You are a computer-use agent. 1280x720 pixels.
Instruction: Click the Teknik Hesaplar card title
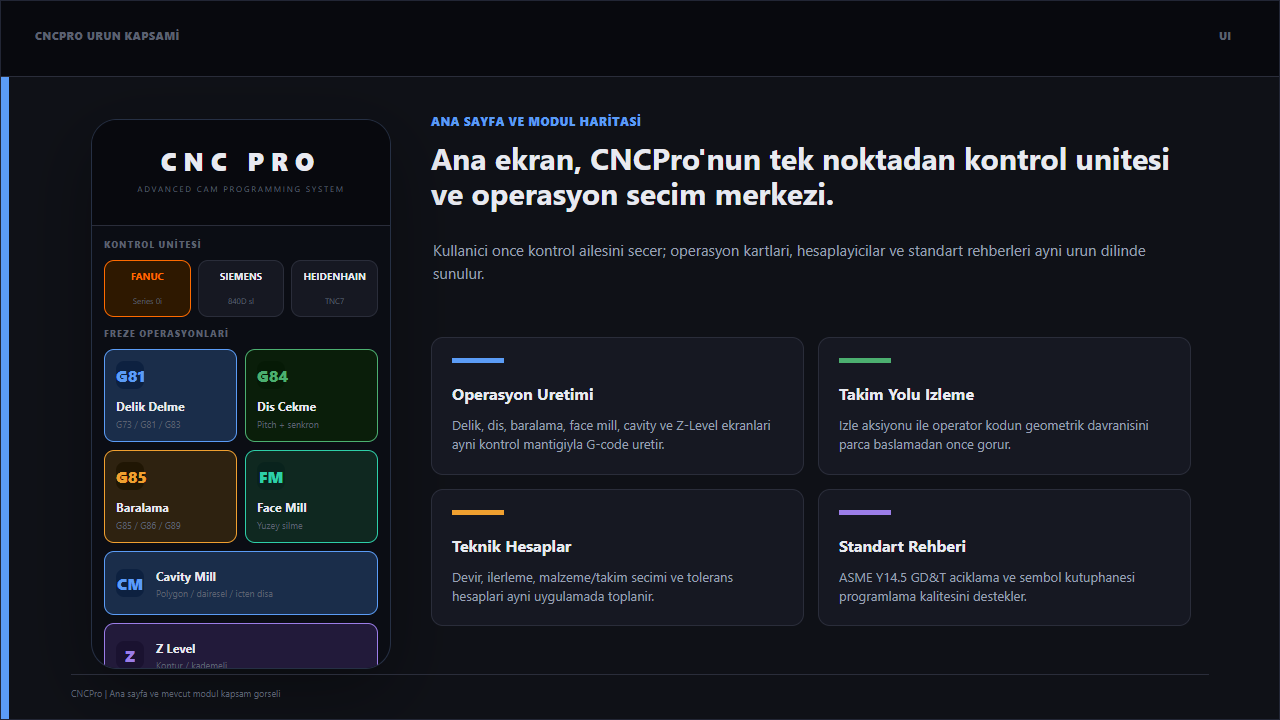click(511, 547)
